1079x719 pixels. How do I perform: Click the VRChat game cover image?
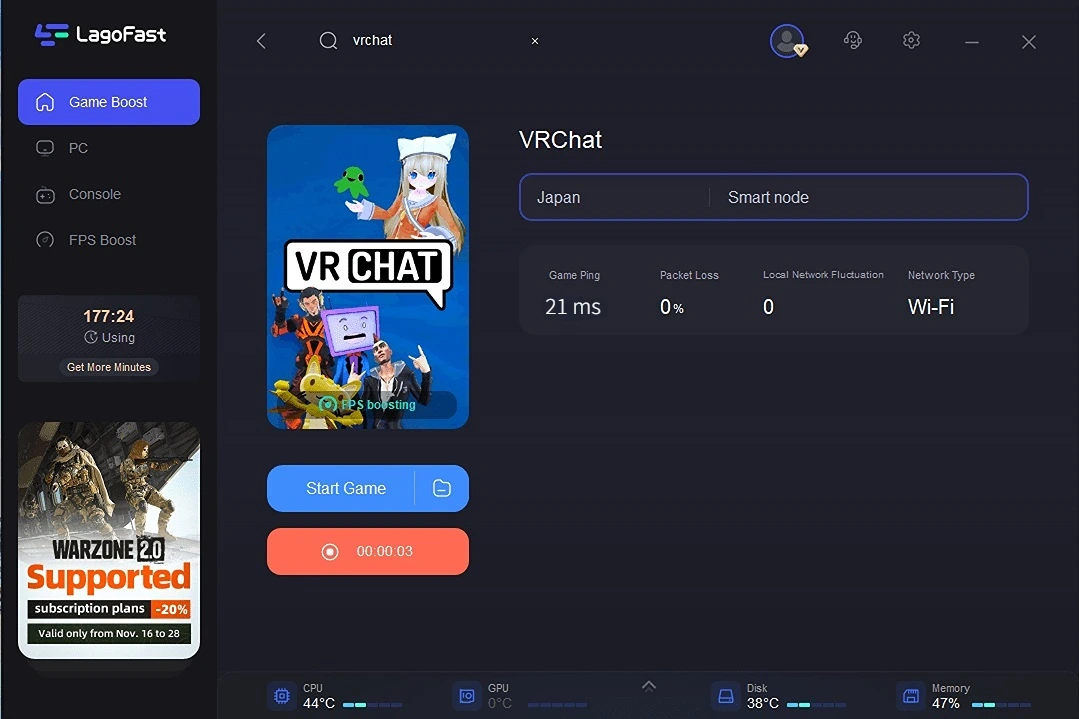[x=368, y=277]
